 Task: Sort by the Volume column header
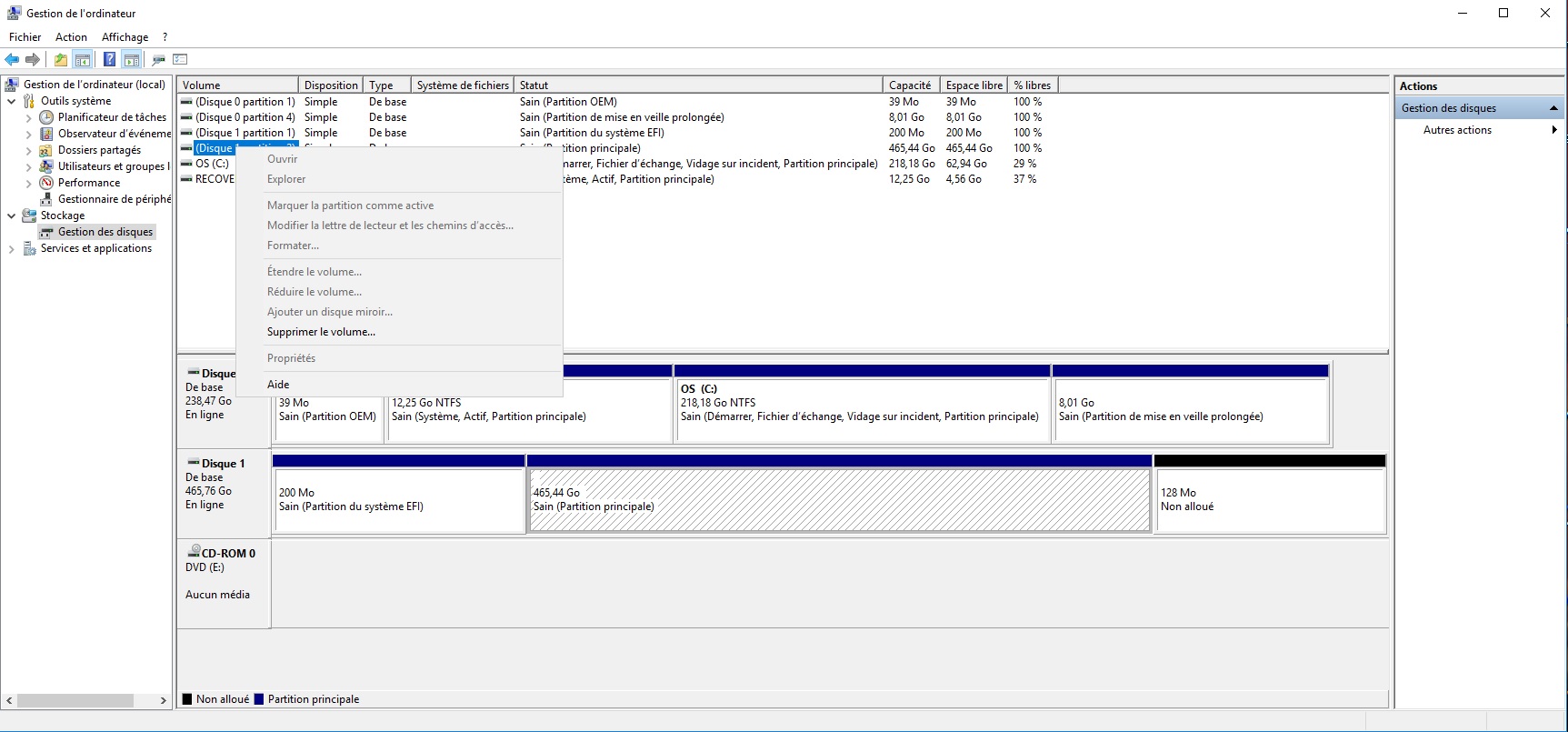click(238, 85)
